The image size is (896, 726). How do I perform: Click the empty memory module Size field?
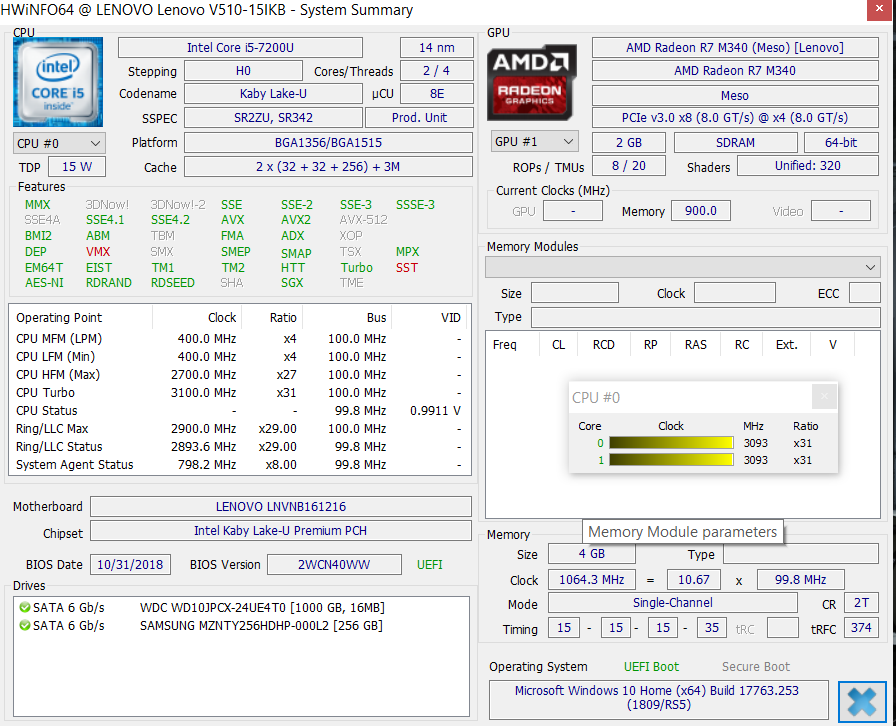(x=575, y=293)
